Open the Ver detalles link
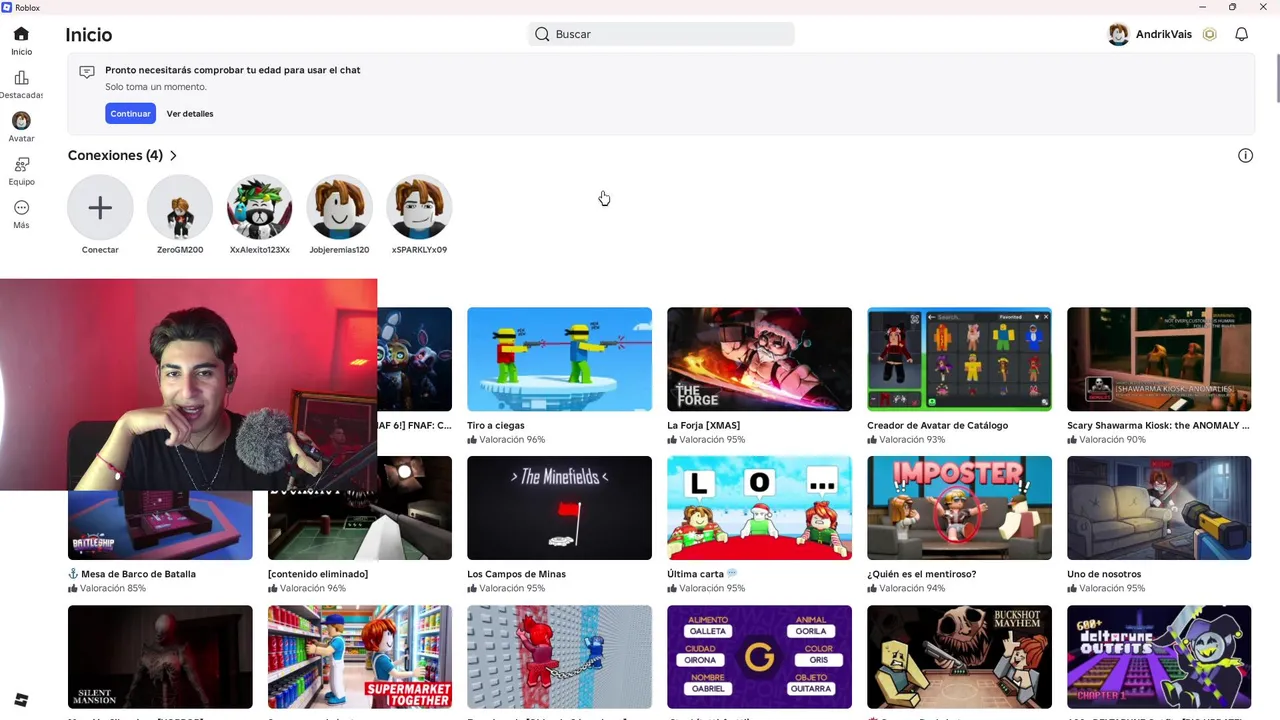1280x720 pixels. pyautogui.click(x=190, y=114)
